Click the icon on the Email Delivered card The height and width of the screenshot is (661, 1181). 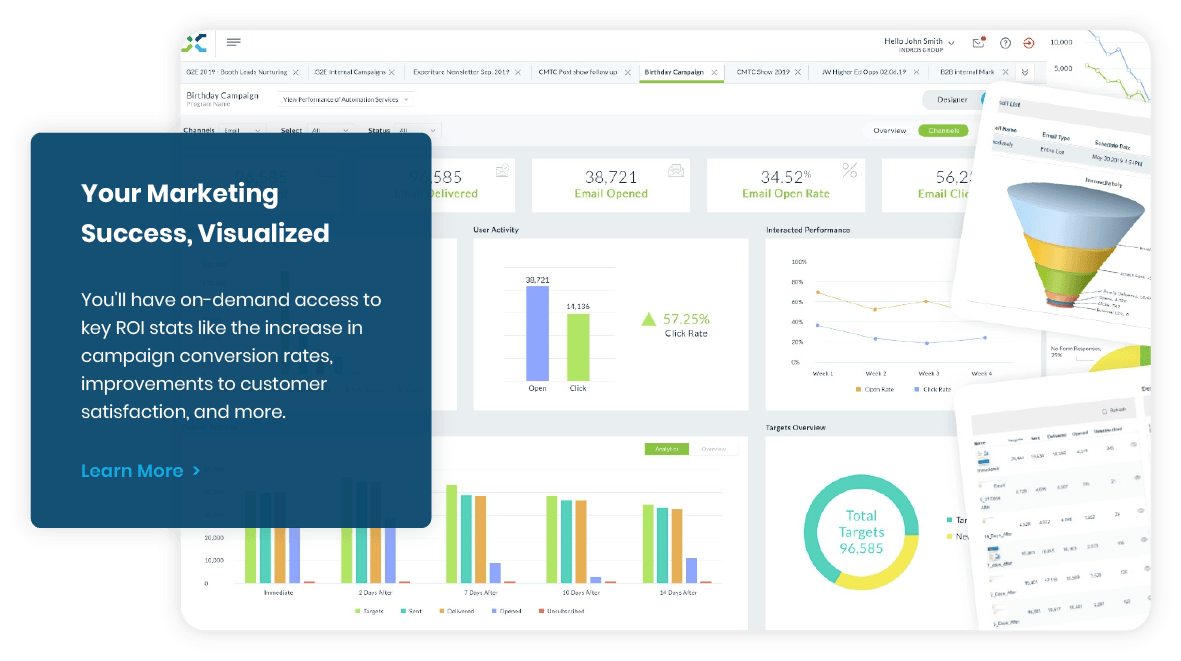coord(502,171)
